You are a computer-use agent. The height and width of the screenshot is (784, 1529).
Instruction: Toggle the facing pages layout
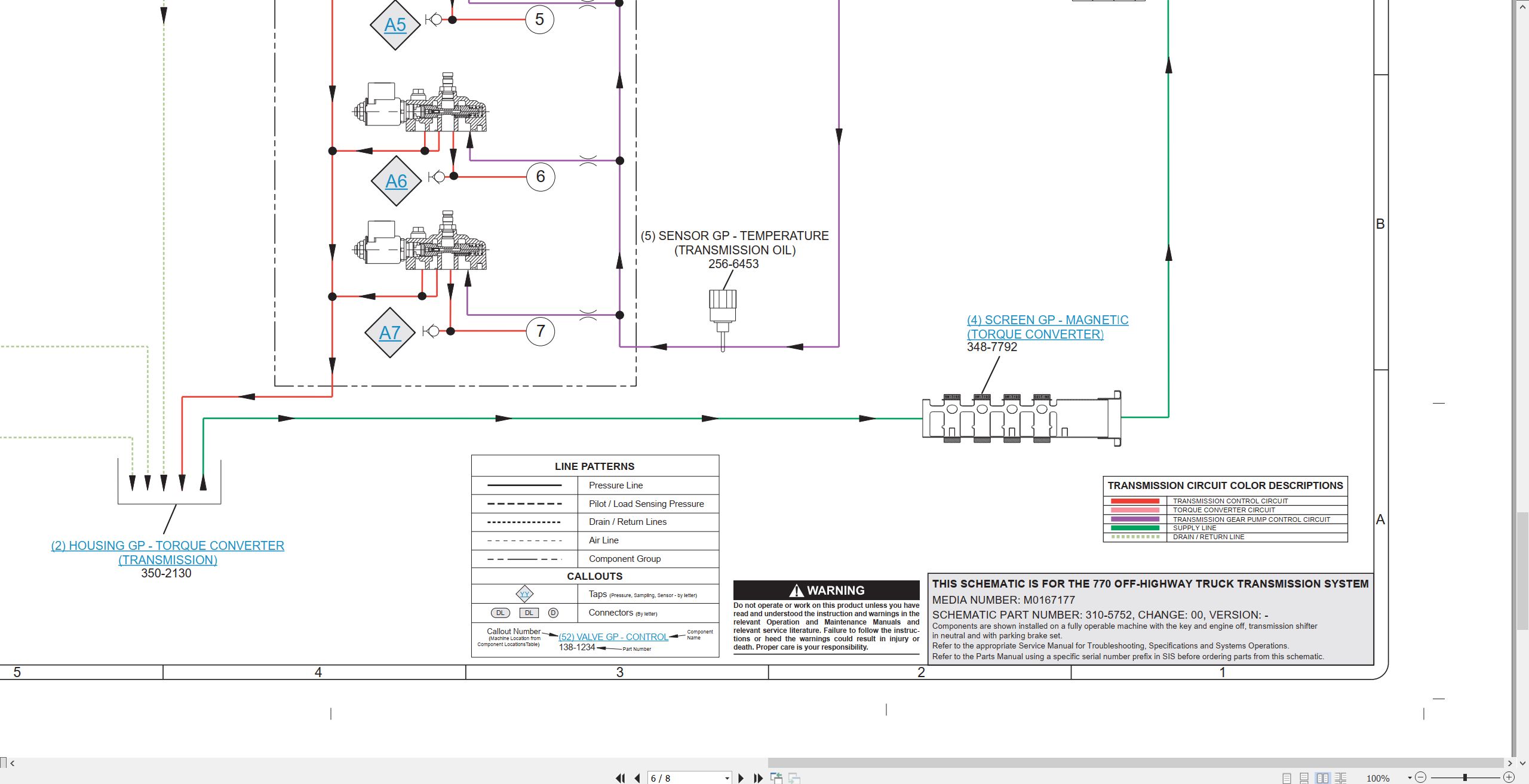click(x=1323, y=778)
